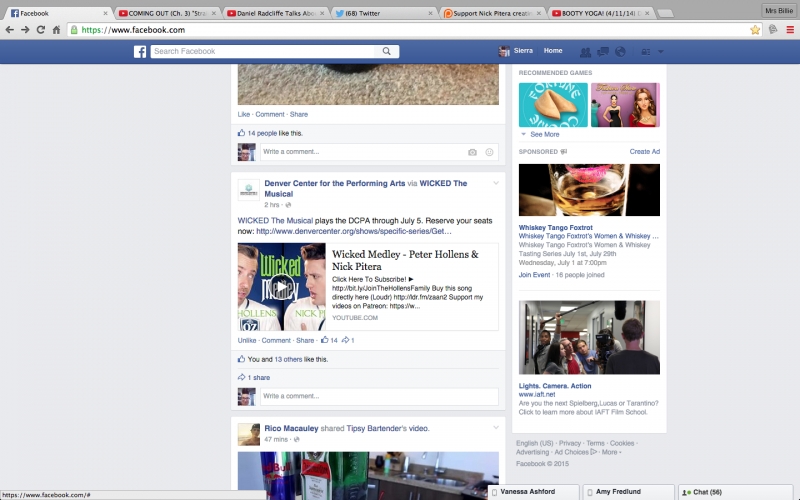Click the camera icon in the first comment box

click(x=472, y=152)
